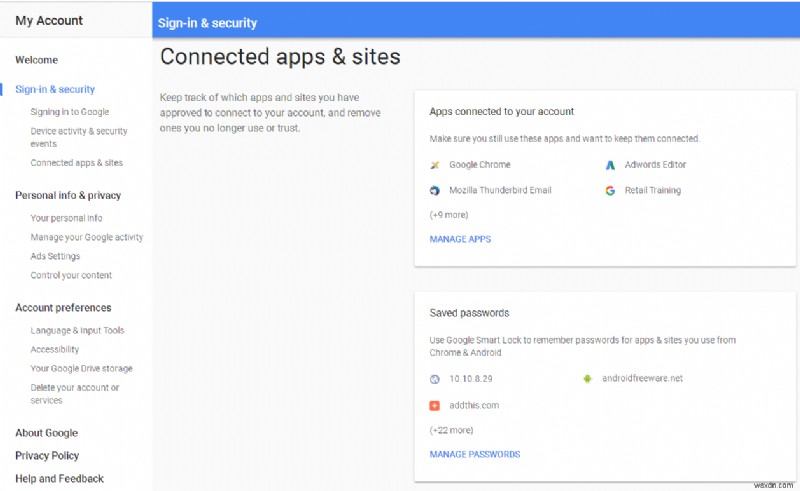Click the (+9 more) apps text
Viewport: 800px width, 491px height.
448,215
